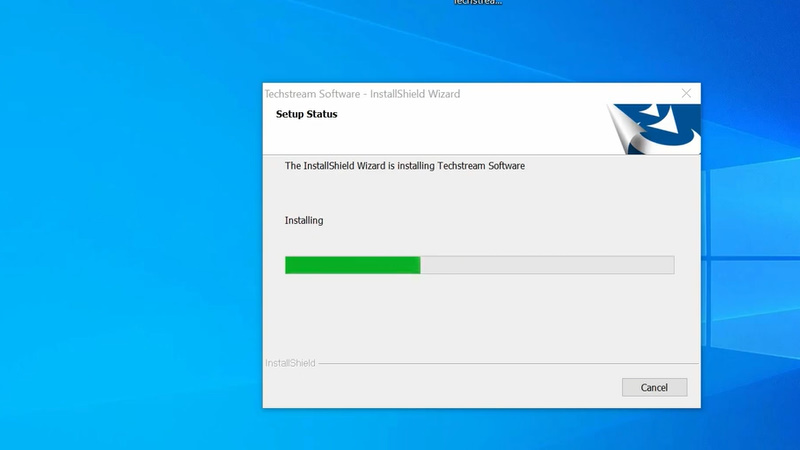Click the leading edge of the green progress fill
Screen dimensions: 800x450
tap(418, 265)
